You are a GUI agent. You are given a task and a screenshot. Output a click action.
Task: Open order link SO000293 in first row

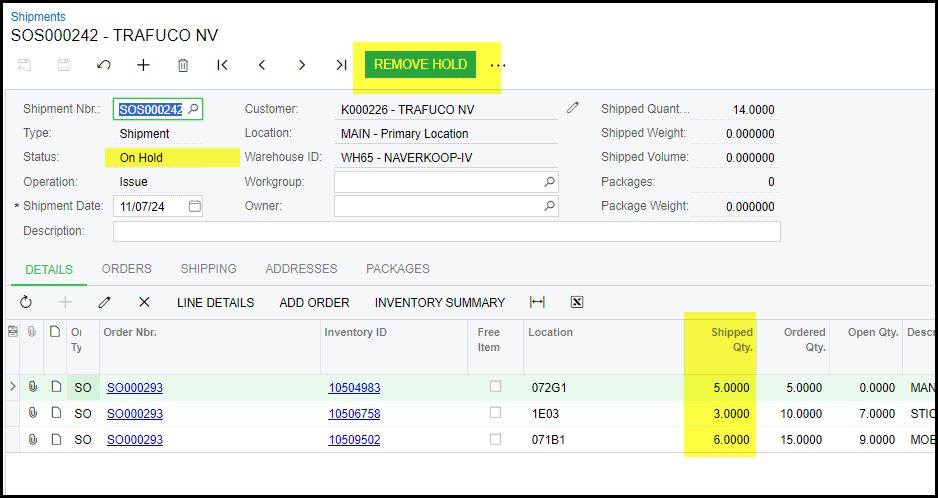[134, 388]
